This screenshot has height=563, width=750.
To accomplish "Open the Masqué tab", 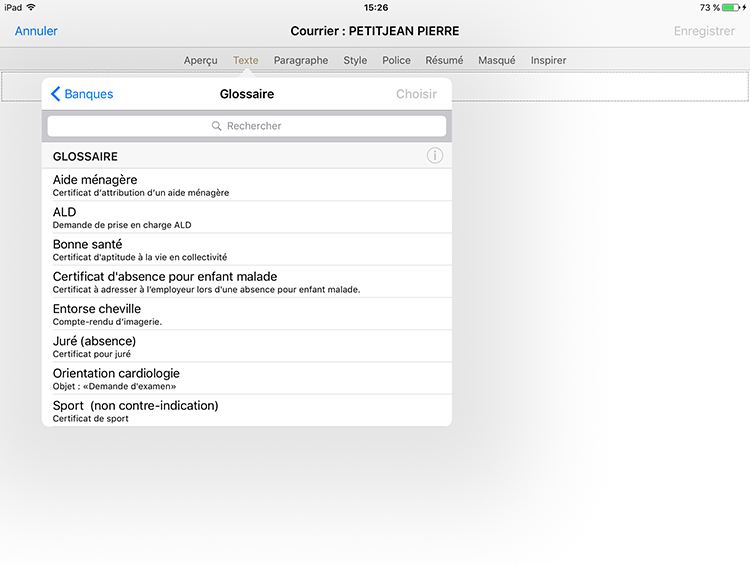I will coord(496,60).
